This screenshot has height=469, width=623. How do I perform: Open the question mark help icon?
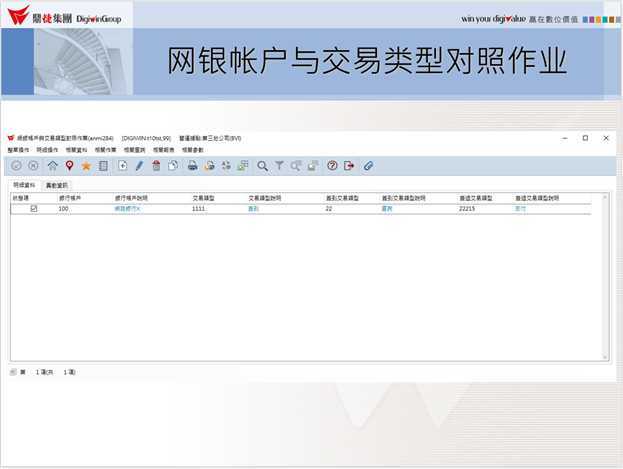[332, 166]
